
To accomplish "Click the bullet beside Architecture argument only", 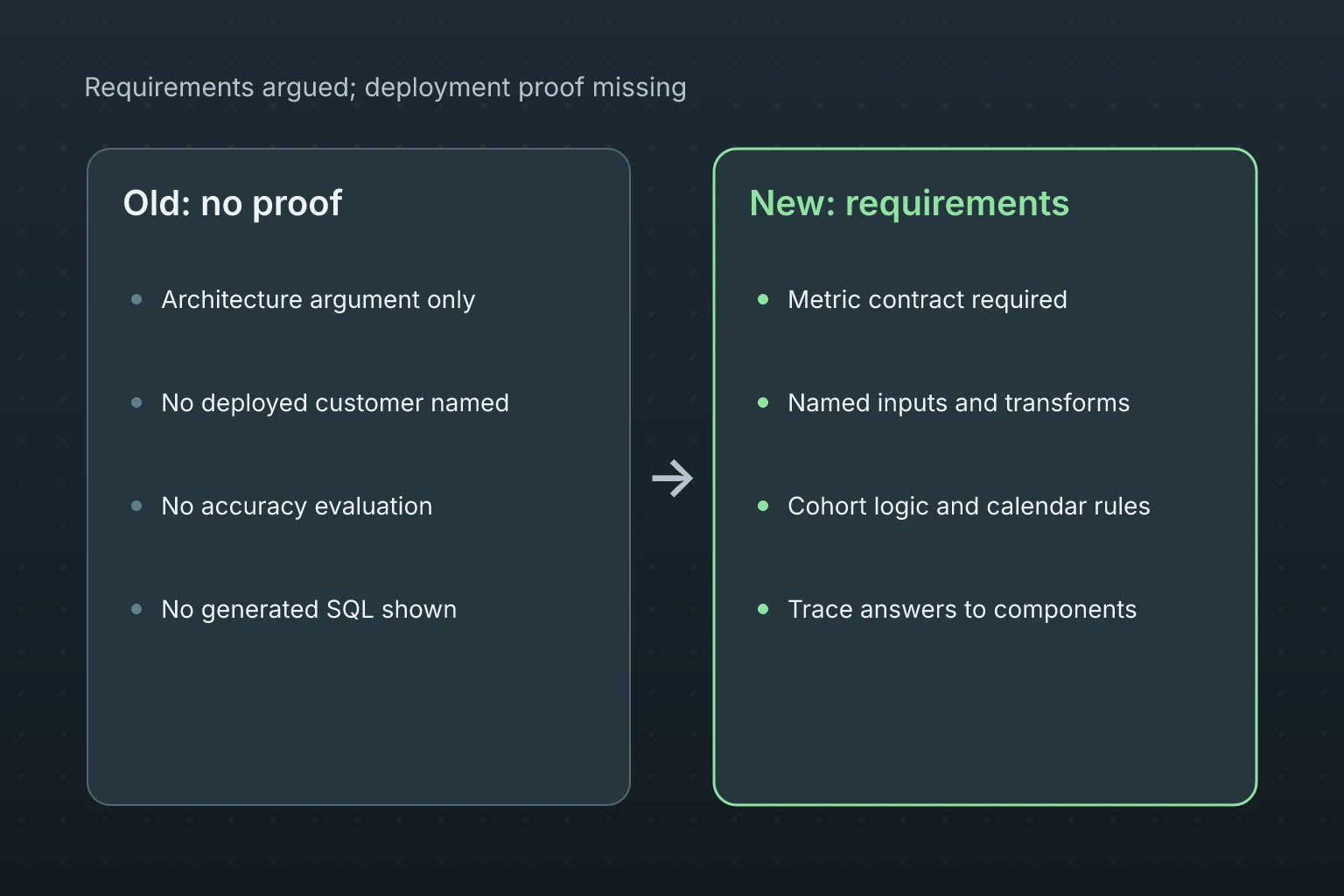I will pos(136,299).
